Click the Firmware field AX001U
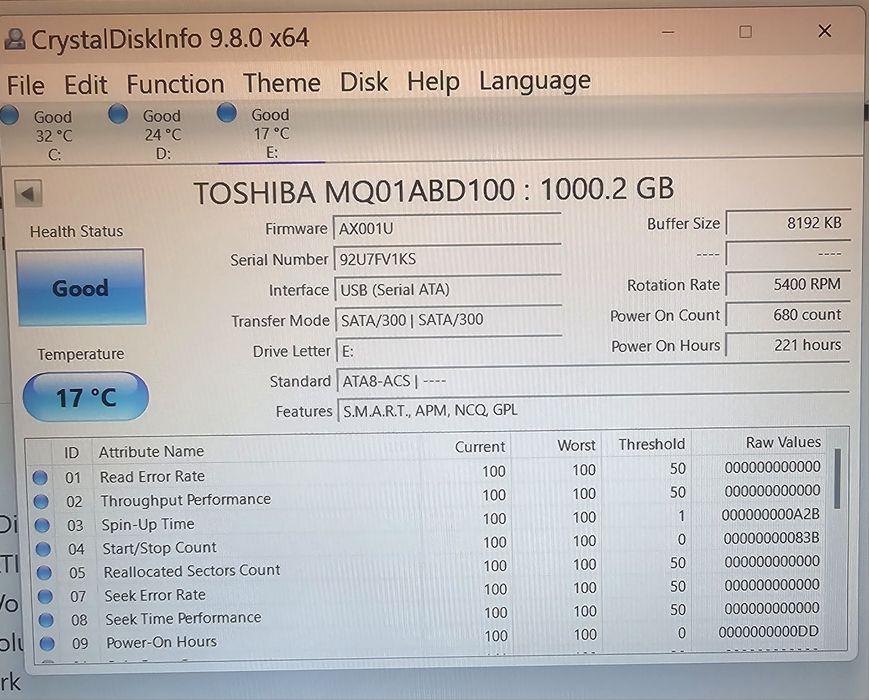This screenshot has height=700, width=869. click(447, 228)
